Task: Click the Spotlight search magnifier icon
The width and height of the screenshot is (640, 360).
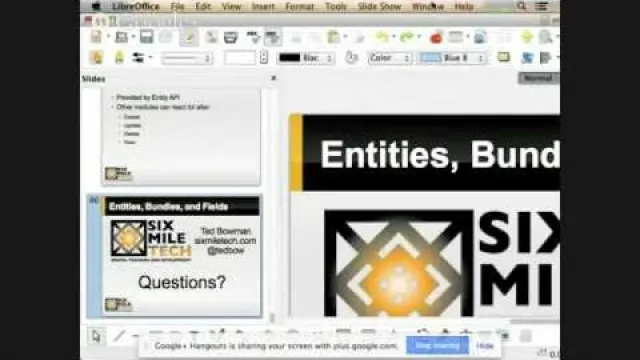Action: coord(521,6)
